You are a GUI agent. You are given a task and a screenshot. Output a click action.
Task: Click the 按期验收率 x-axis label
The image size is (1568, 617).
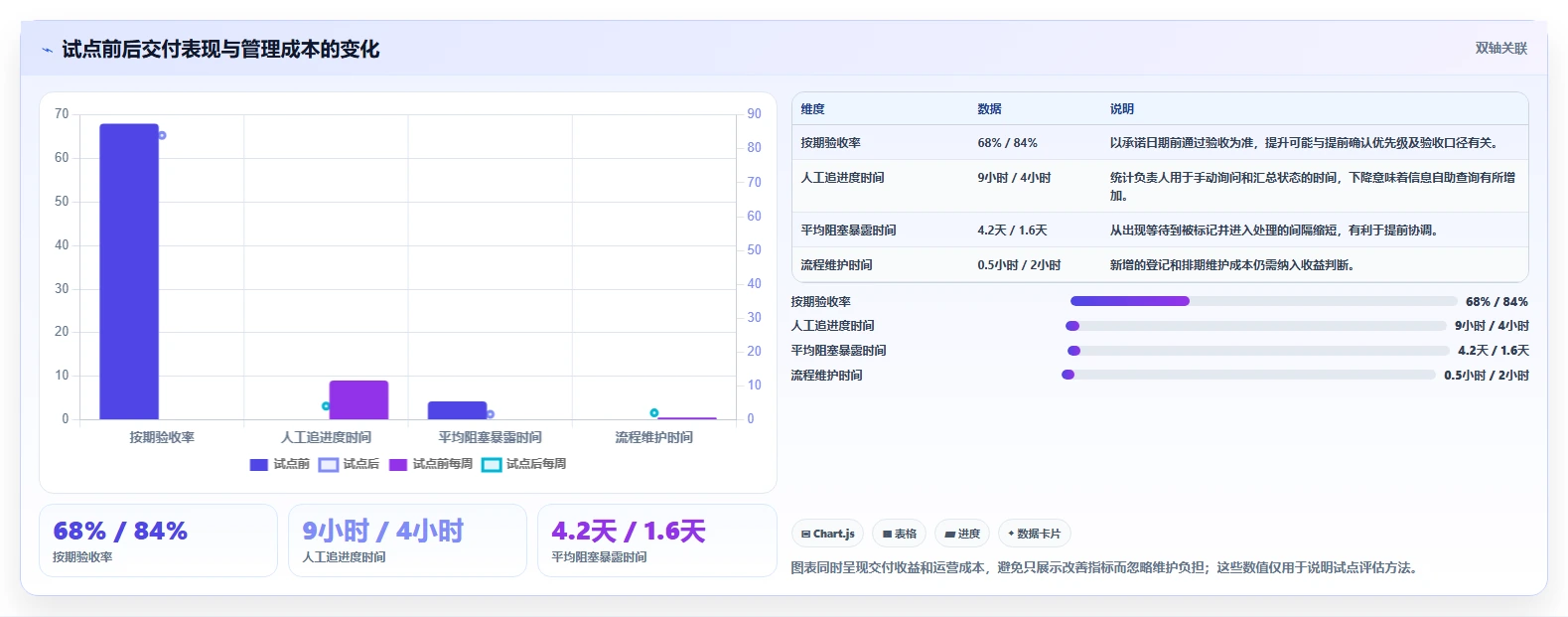tap(162, 437)
